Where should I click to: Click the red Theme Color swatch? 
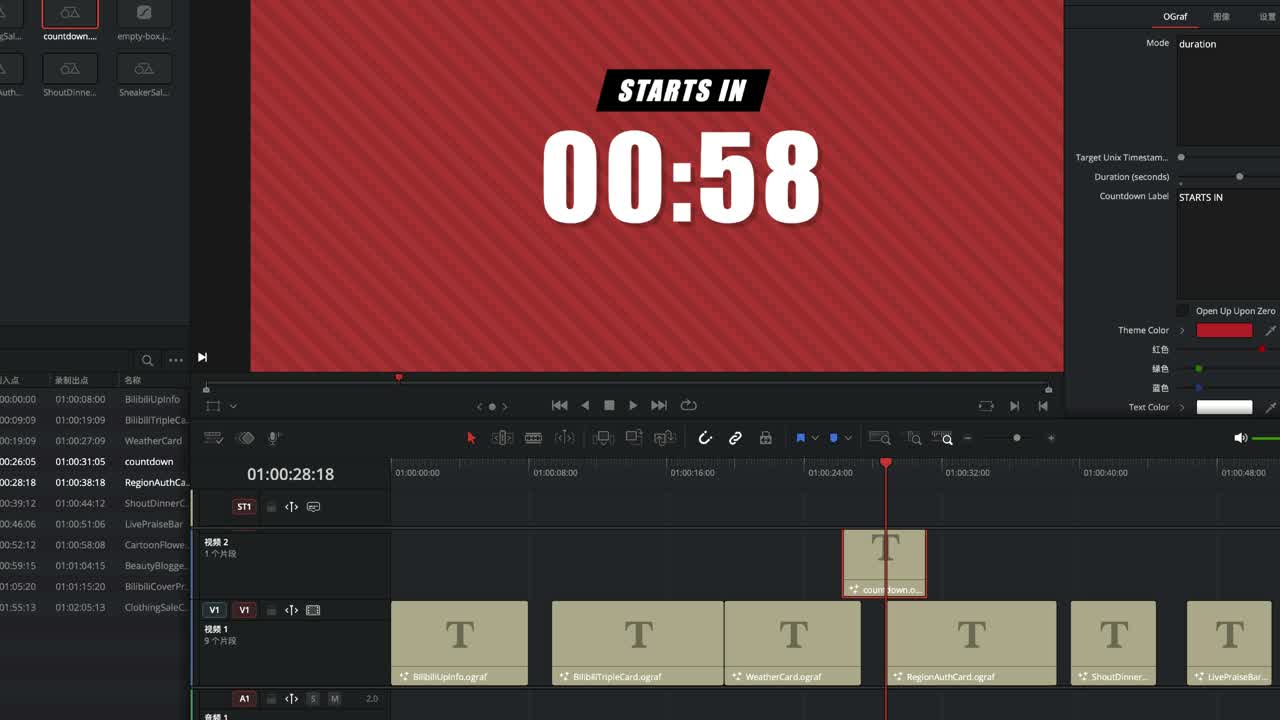[1224, 330]
